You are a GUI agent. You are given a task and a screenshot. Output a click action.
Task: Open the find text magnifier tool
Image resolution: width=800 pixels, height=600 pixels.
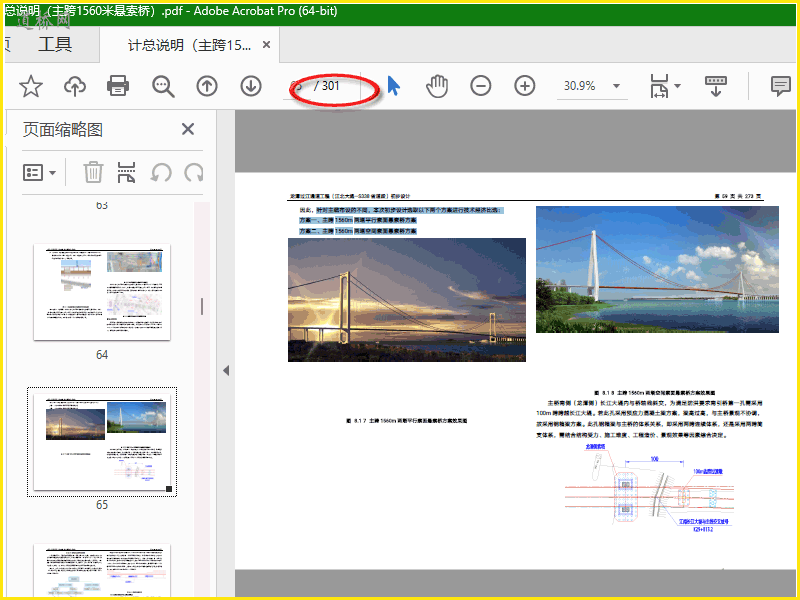(x=163, y=86)
